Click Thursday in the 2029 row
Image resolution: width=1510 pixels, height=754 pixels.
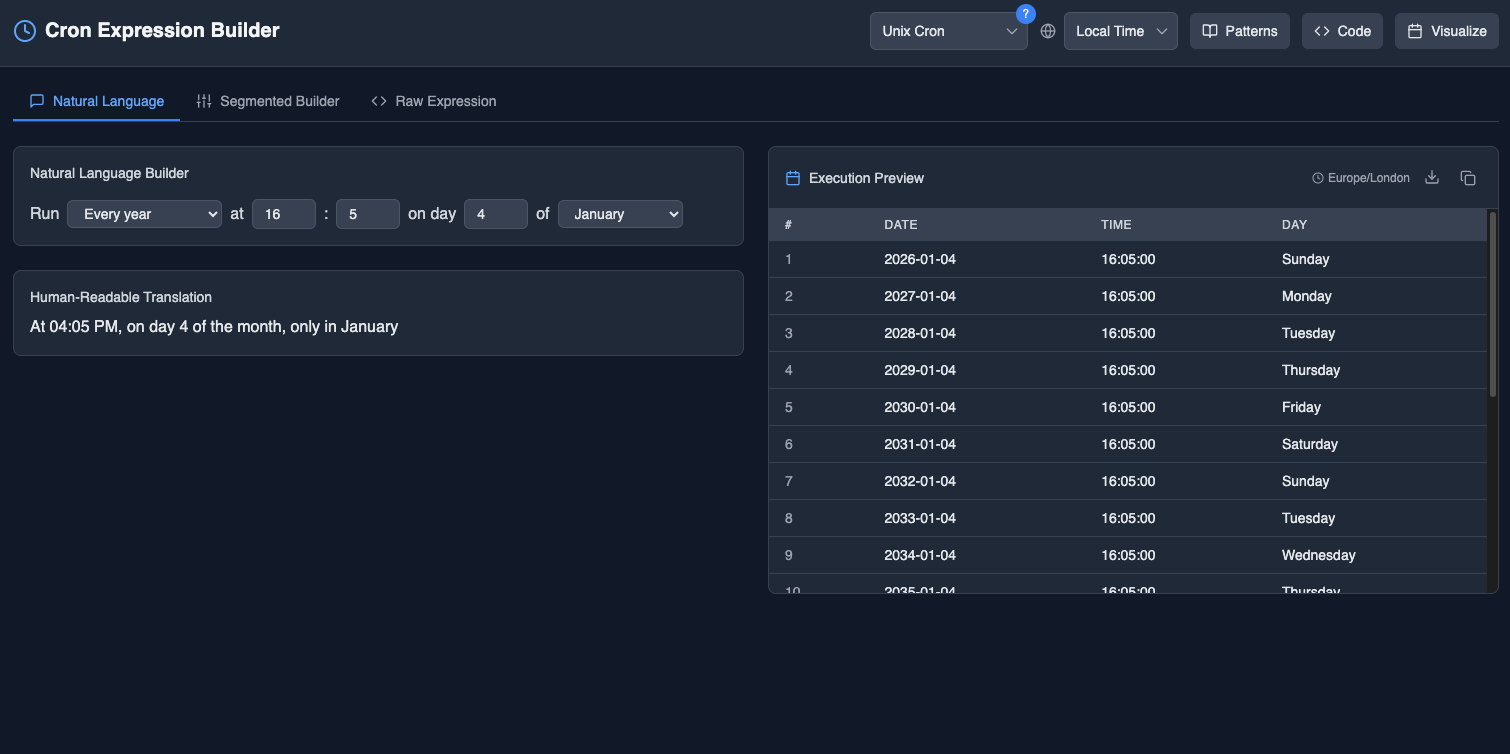coord(1311,370)
